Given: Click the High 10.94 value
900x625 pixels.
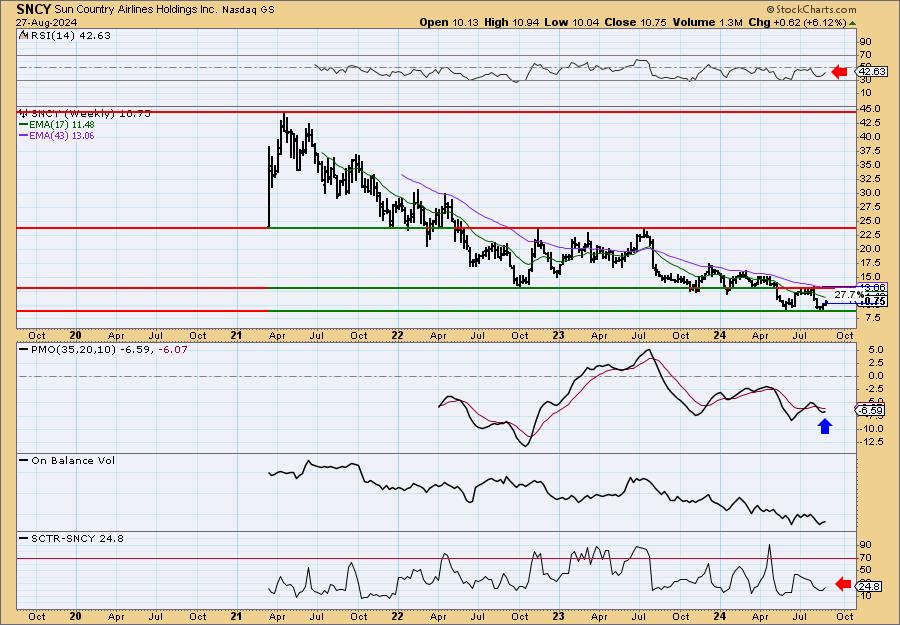Looking at the screenshot, I should click(511, 22).
